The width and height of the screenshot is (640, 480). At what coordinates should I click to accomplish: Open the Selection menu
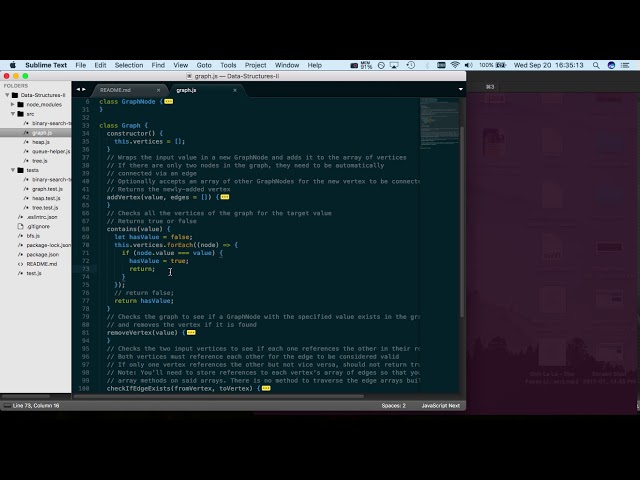[x=129, y=65]
